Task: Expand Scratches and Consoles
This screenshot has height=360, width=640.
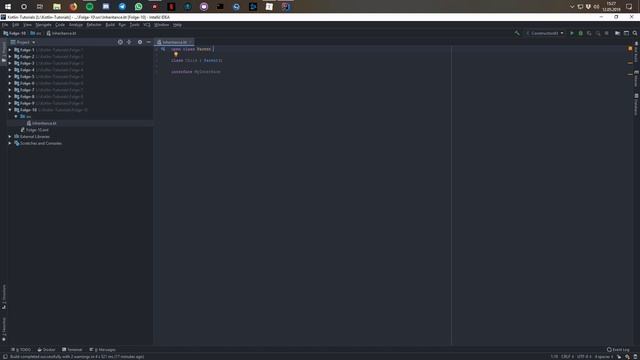Action: tap(10, 143)
